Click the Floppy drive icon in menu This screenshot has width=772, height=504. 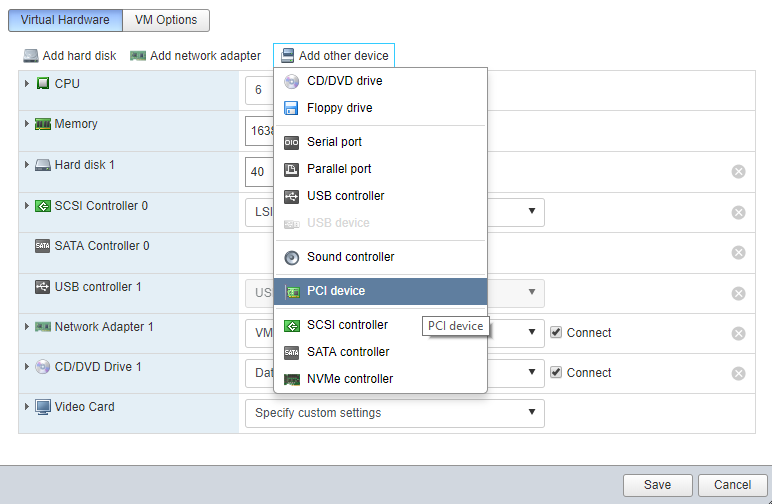pyautogui.click(x=291, y=108)
